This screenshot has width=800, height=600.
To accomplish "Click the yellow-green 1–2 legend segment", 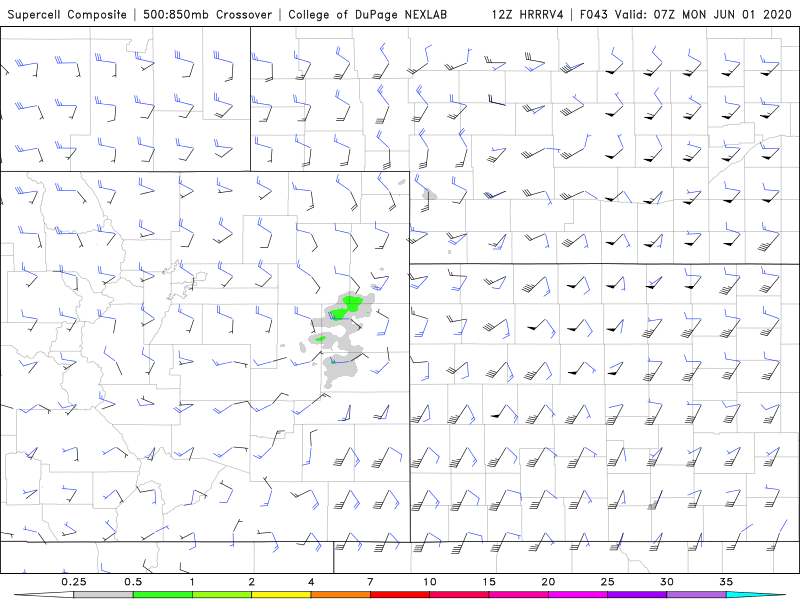I will (x=222, y=595).
